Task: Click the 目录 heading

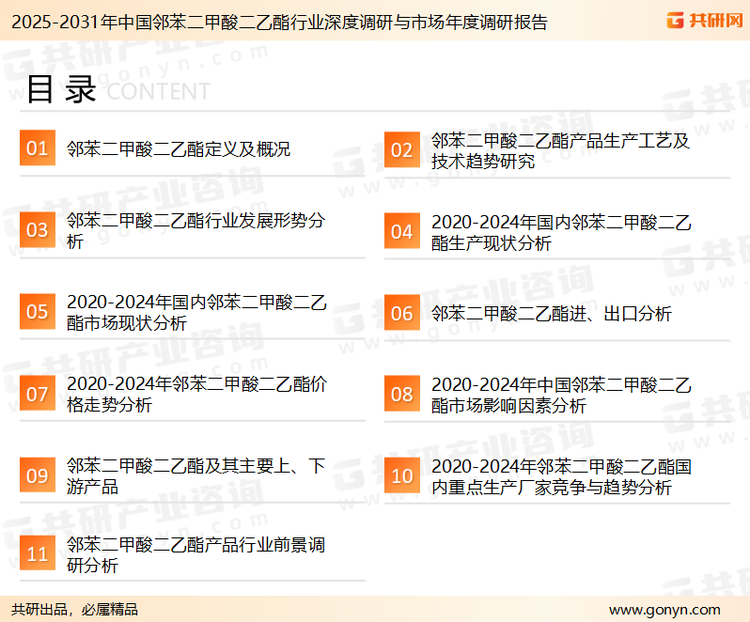Action: (61, 89)
